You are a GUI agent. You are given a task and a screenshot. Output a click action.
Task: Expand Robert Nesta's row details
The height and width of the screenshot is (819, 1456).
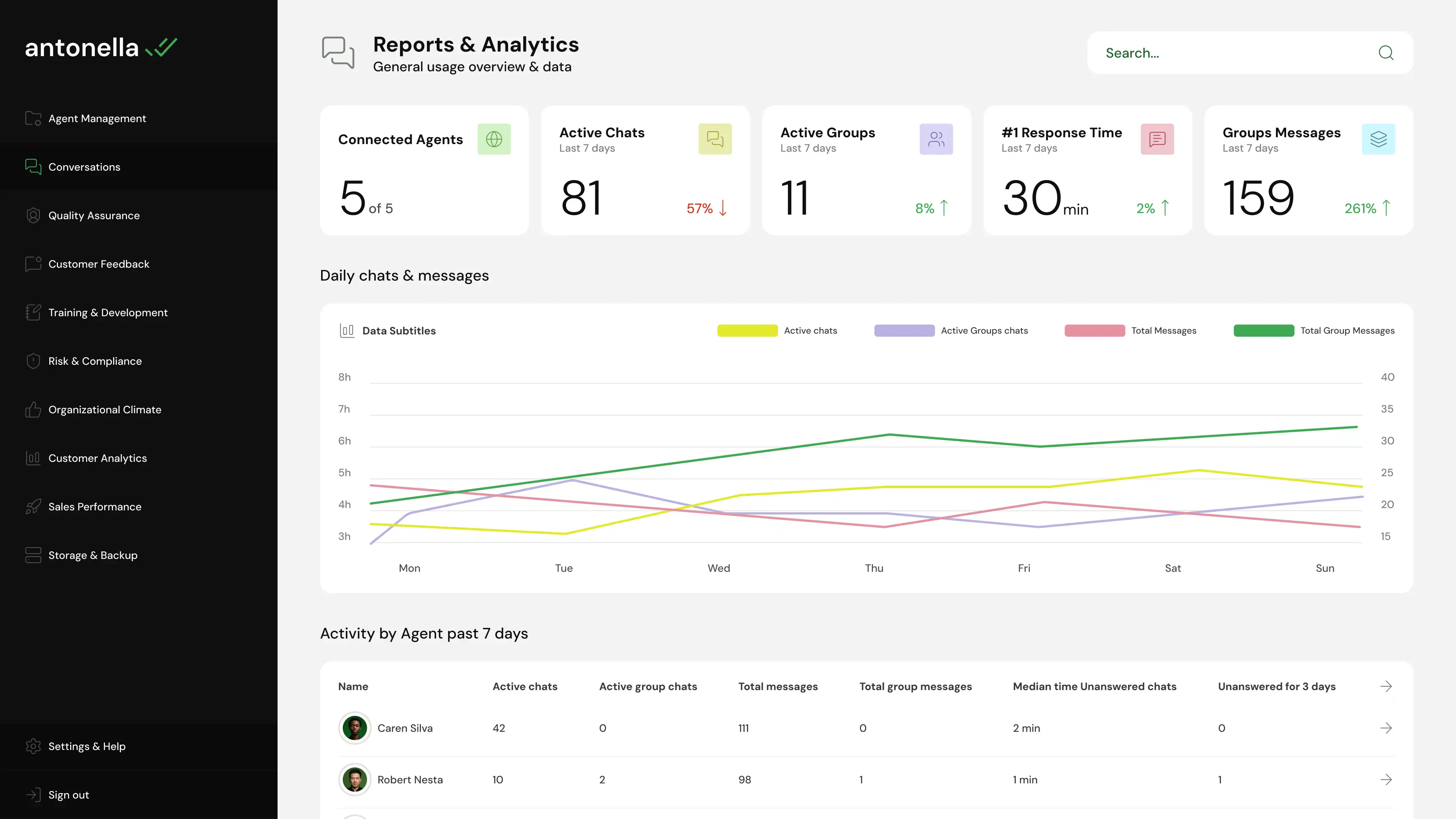[1387, 780]
